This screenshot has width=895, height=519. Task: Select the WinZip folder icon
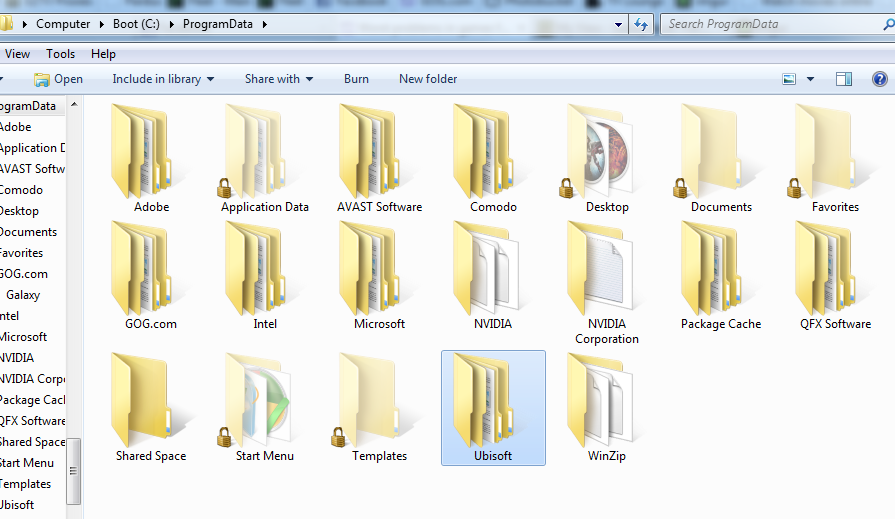600,400
